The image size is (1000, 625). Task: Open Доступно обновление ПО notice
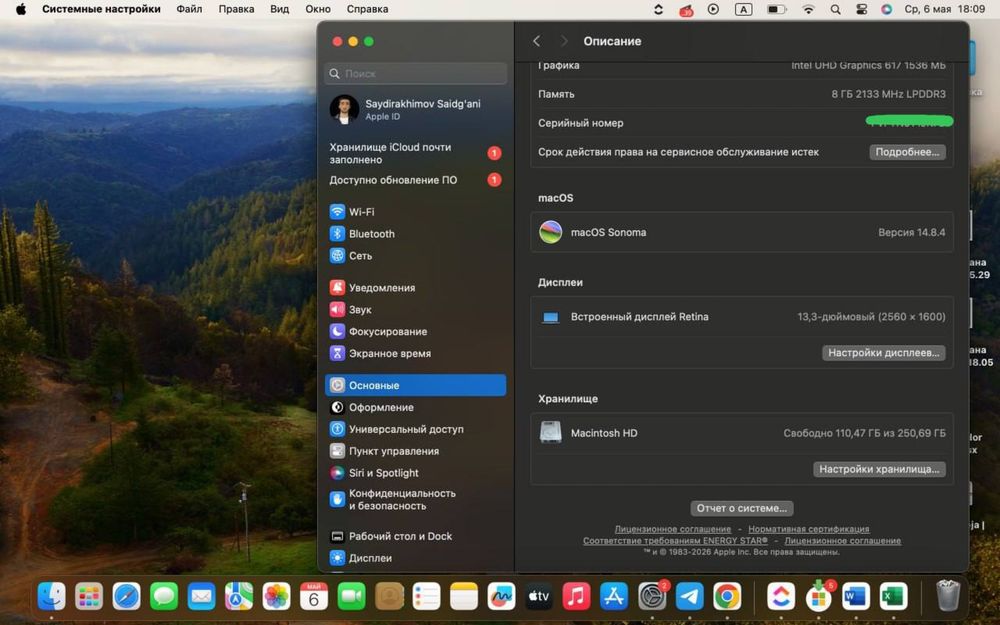(x=415, y=180)
